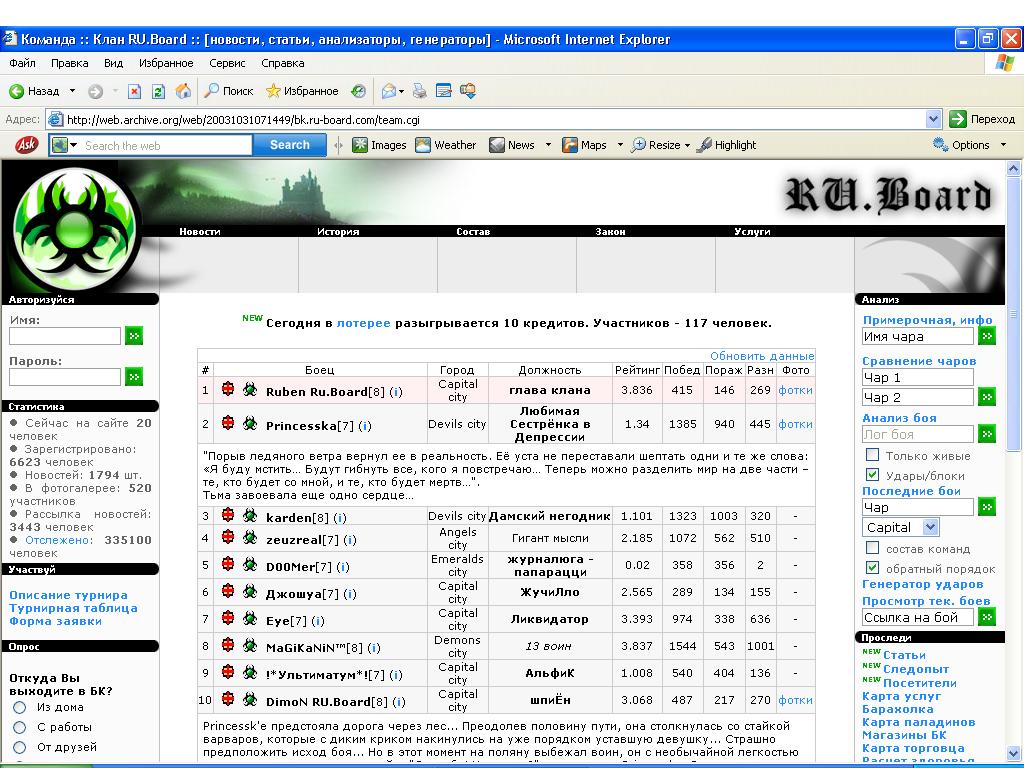
Task: Click the Media history toolbar icon
Action: (x=358, y=91)
